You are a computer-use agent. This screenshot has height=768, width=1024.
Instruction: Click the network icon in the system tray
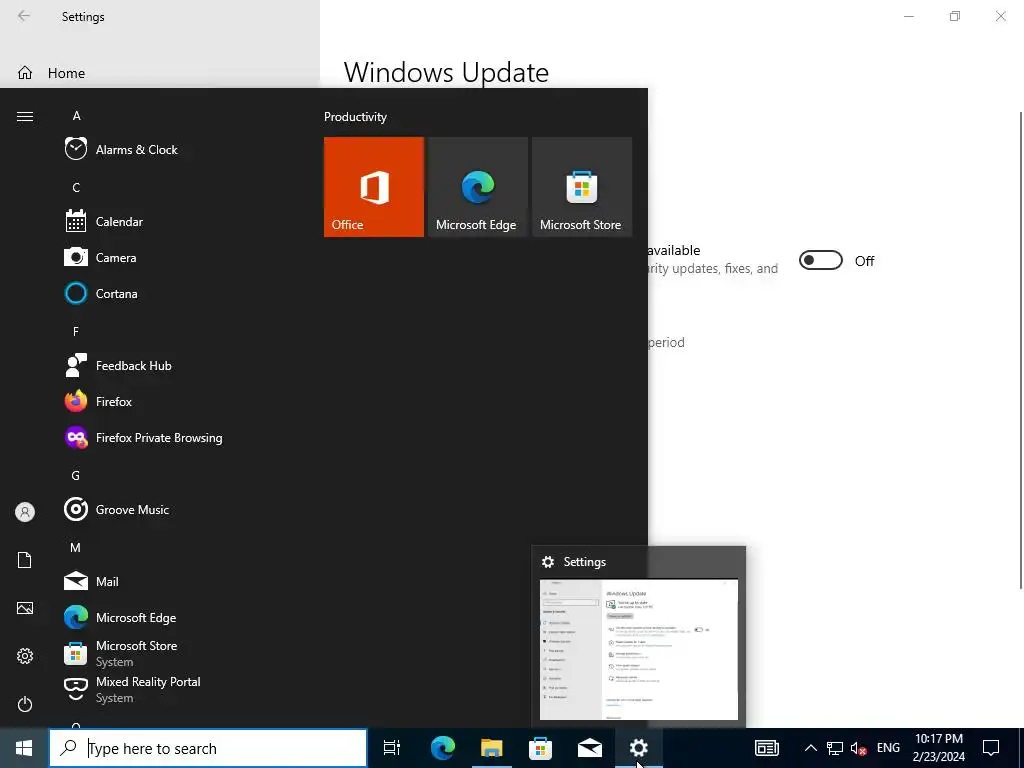835,748
